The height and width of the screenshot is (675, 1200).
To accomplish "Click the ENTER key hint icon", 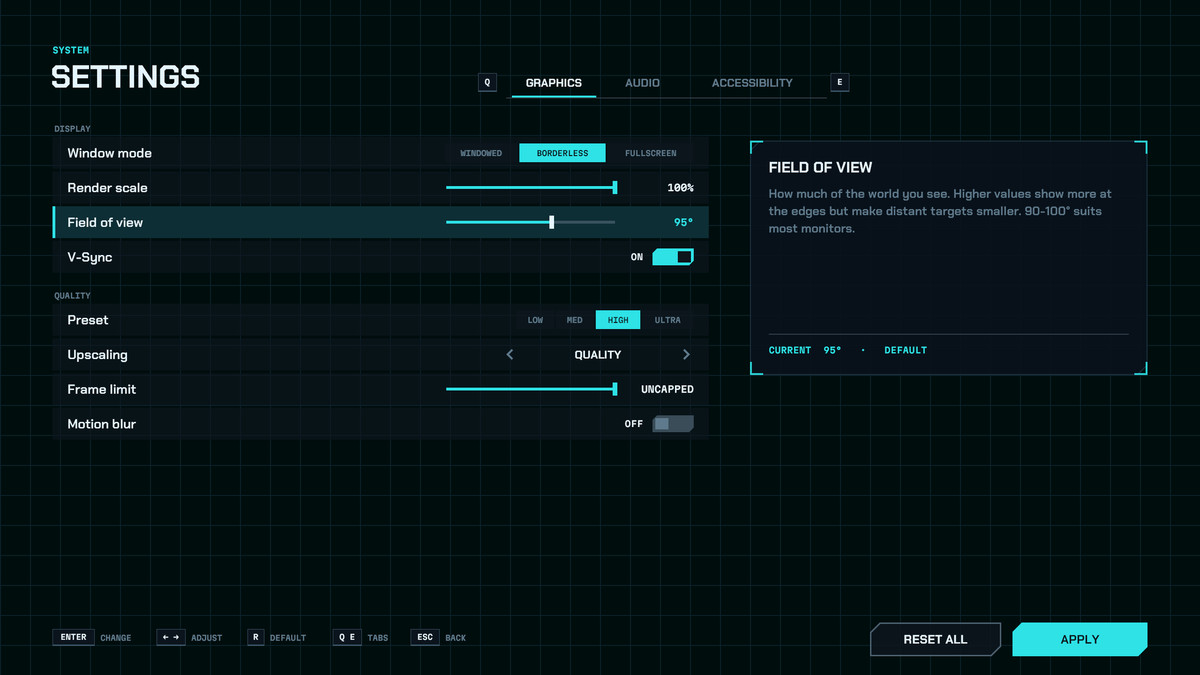I will 73,637.
